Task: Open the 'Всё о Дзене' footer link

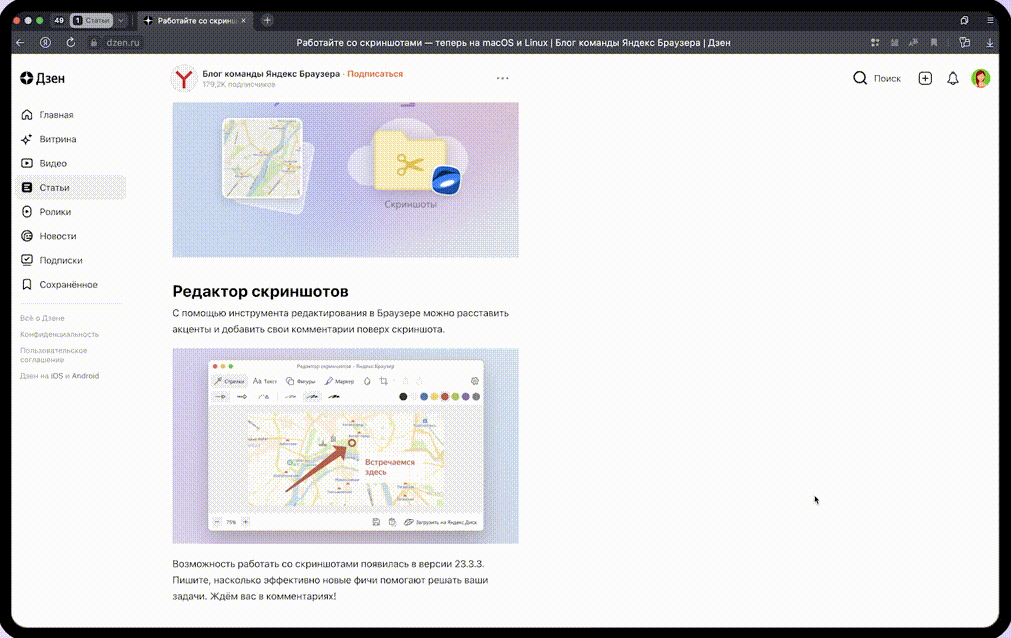Action: click(42, 318)
